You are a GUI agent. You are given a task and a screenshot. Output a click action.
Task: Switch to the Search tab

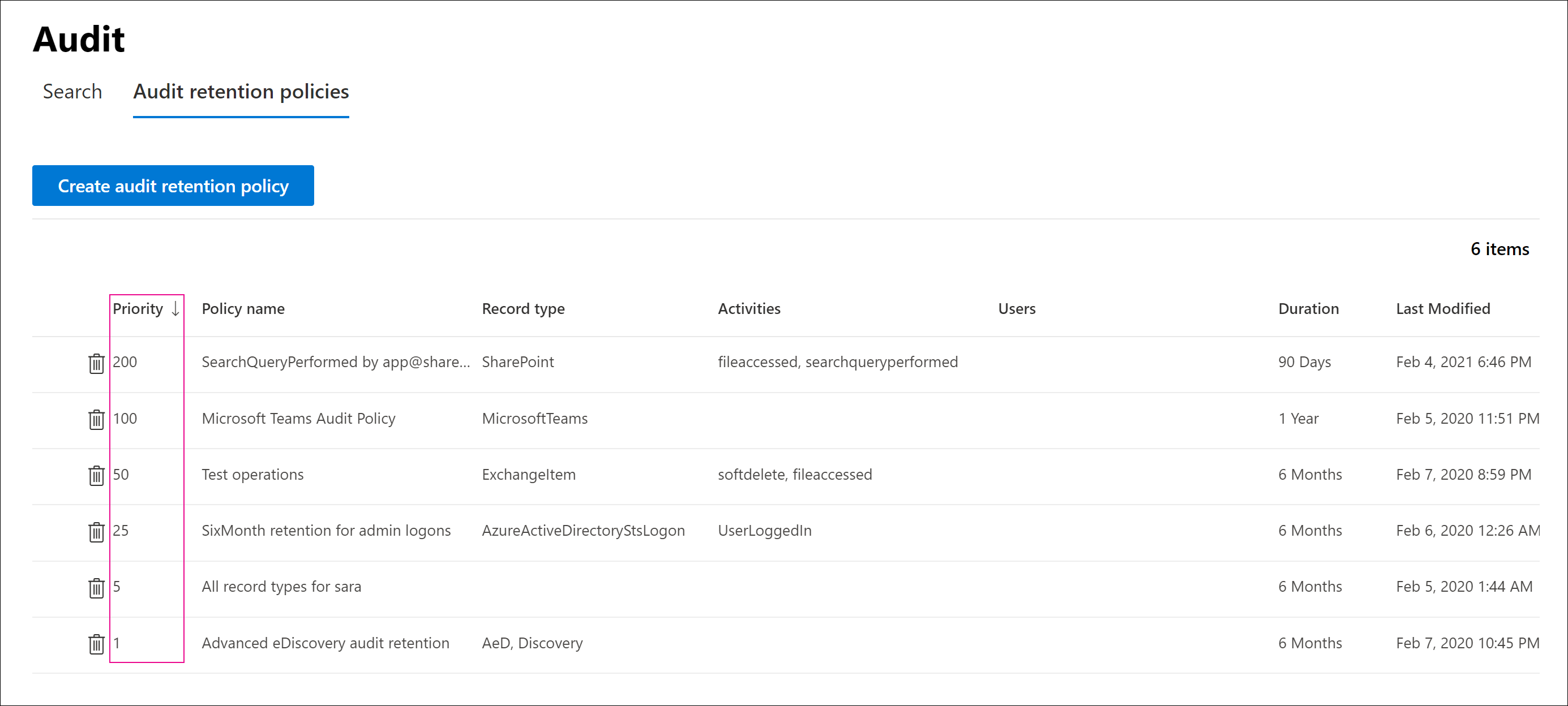click(72, 92)
